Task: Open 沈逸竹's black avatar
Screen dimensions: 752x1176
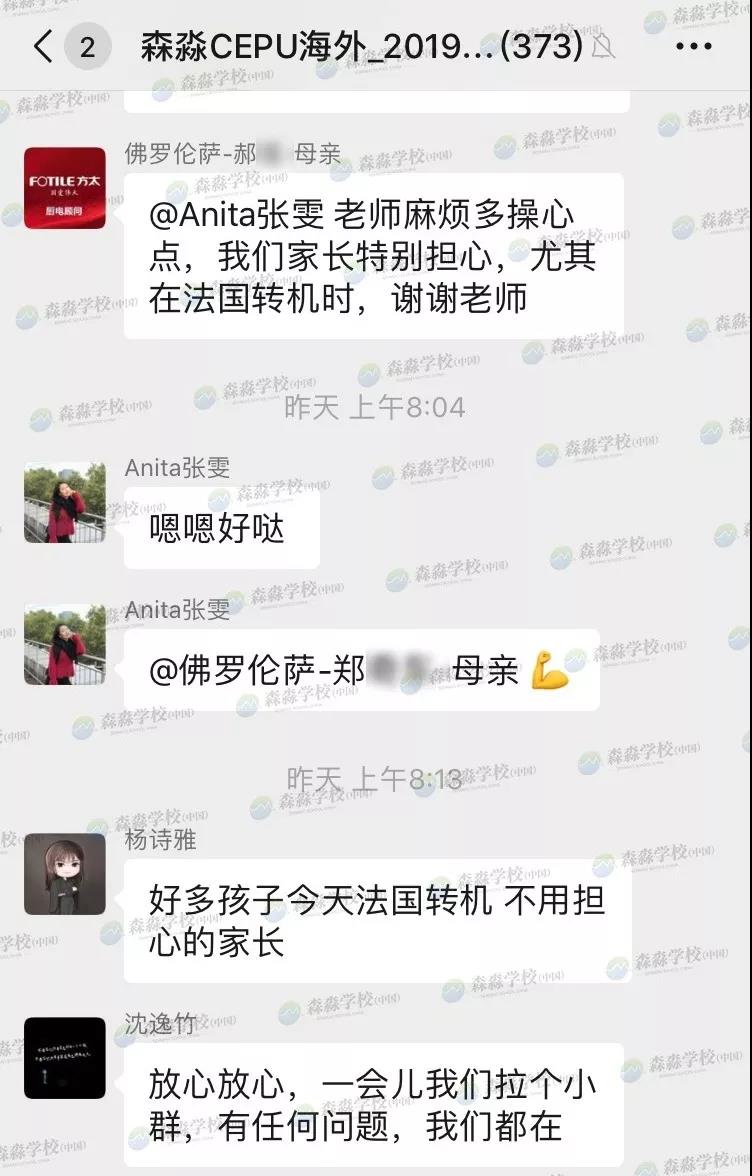Action: coord(64,1058)
